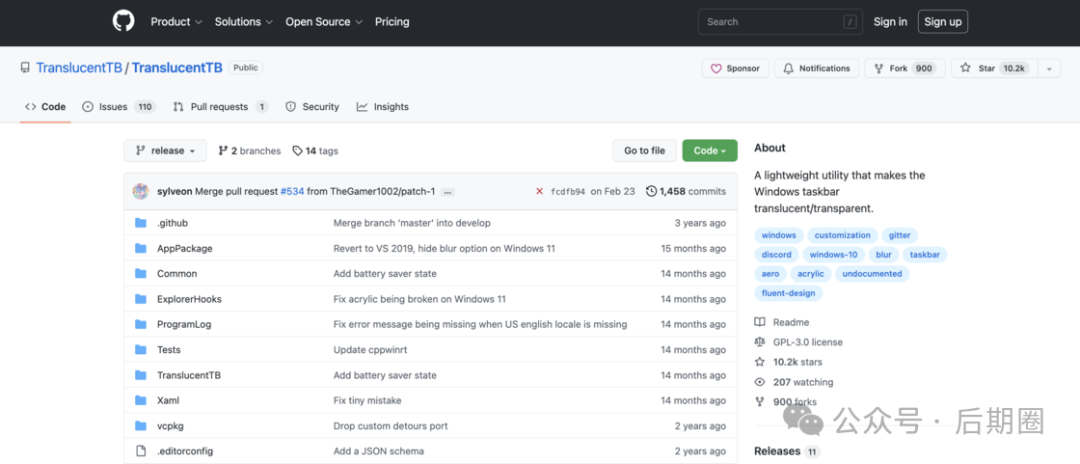Open pull request #534 link
Viewport: 1080px width, 464px height.
(x=292, y=191)
